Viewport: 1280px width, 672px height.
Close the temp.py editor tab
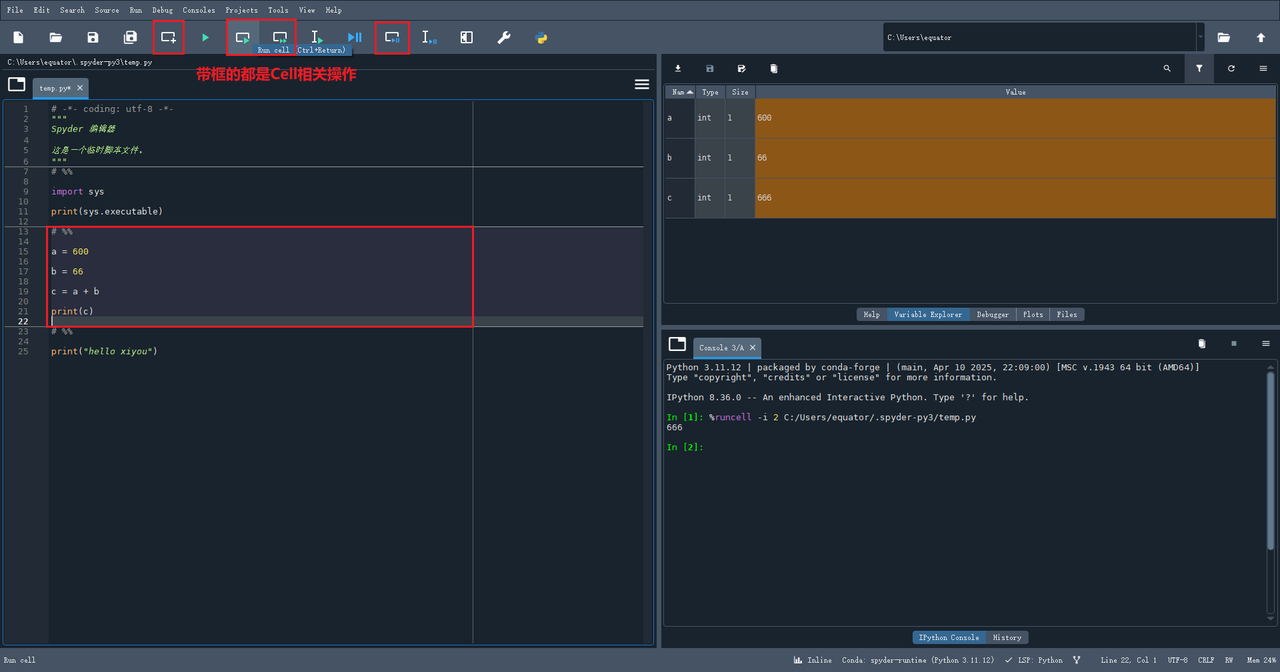coord(81,88)
